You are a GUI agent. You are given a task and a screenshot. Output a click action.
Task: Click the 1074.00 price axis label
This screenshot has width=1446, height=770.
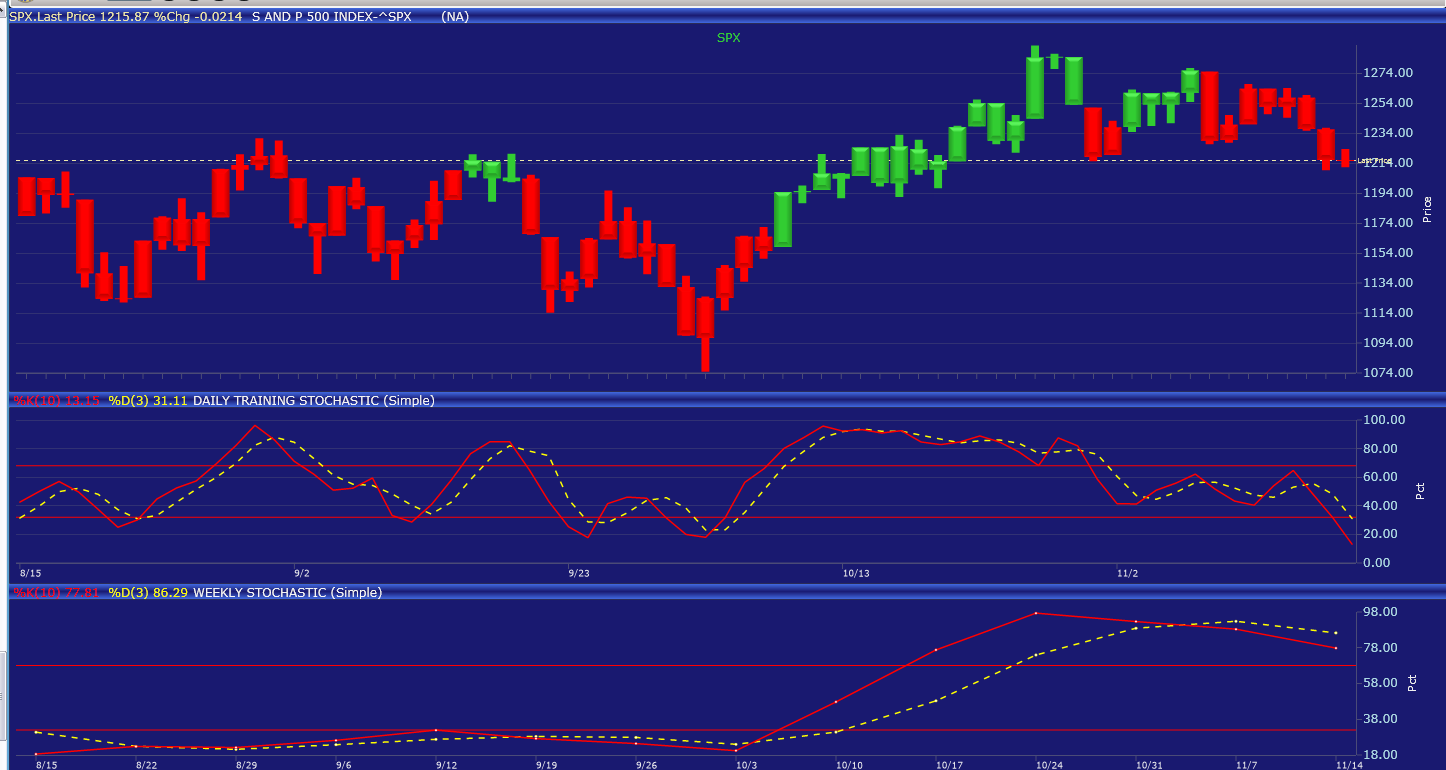coord(1388,373)
